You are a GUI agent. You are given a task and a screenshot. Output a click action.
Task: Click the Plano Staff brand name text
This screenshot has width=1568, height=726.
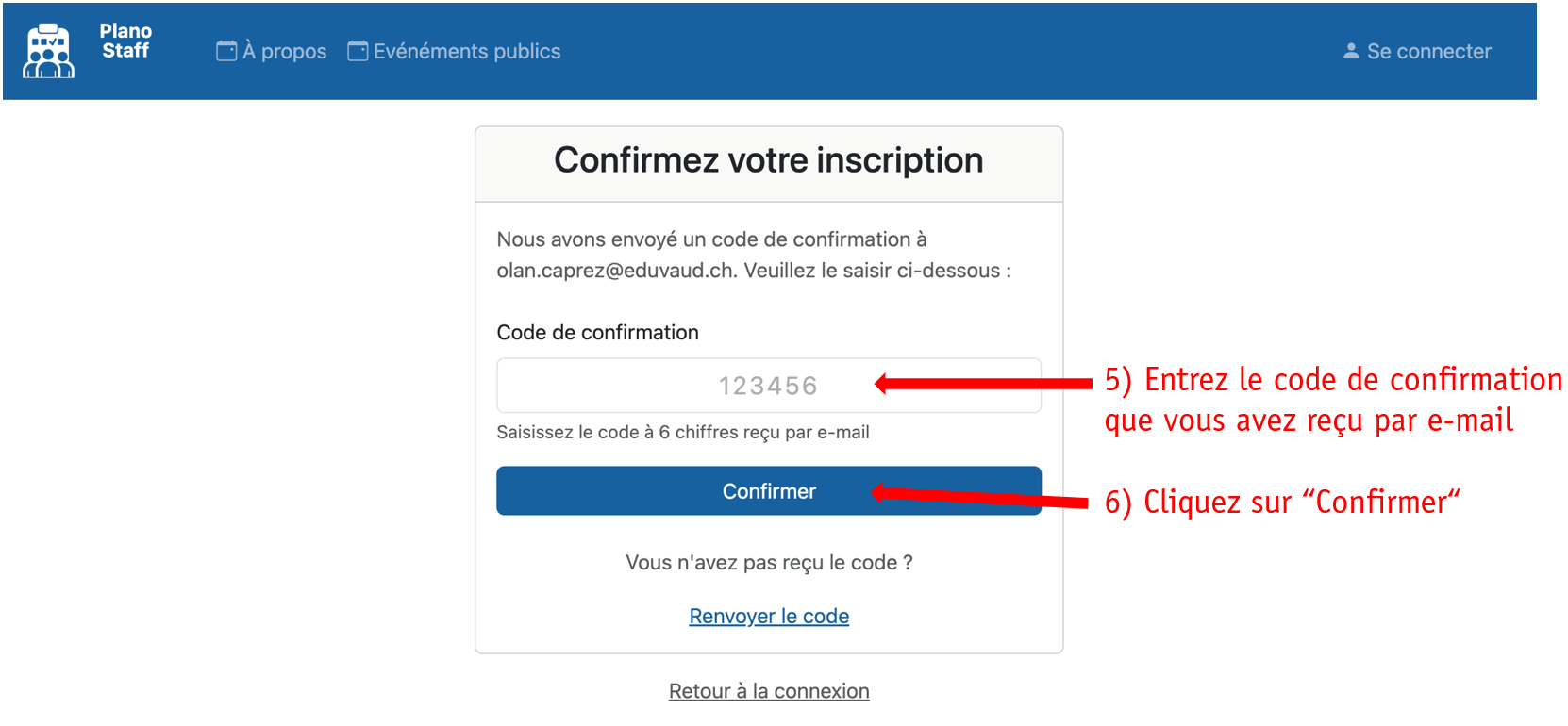tap(125, 41)
